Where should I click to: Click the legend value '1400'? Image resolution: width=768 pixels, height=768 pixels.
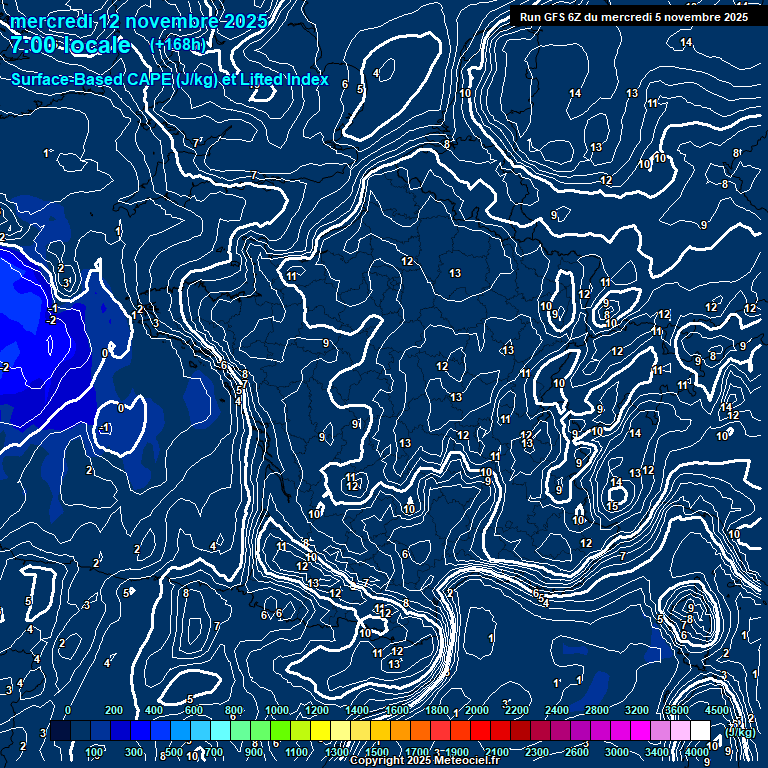[x=357, y=710]
